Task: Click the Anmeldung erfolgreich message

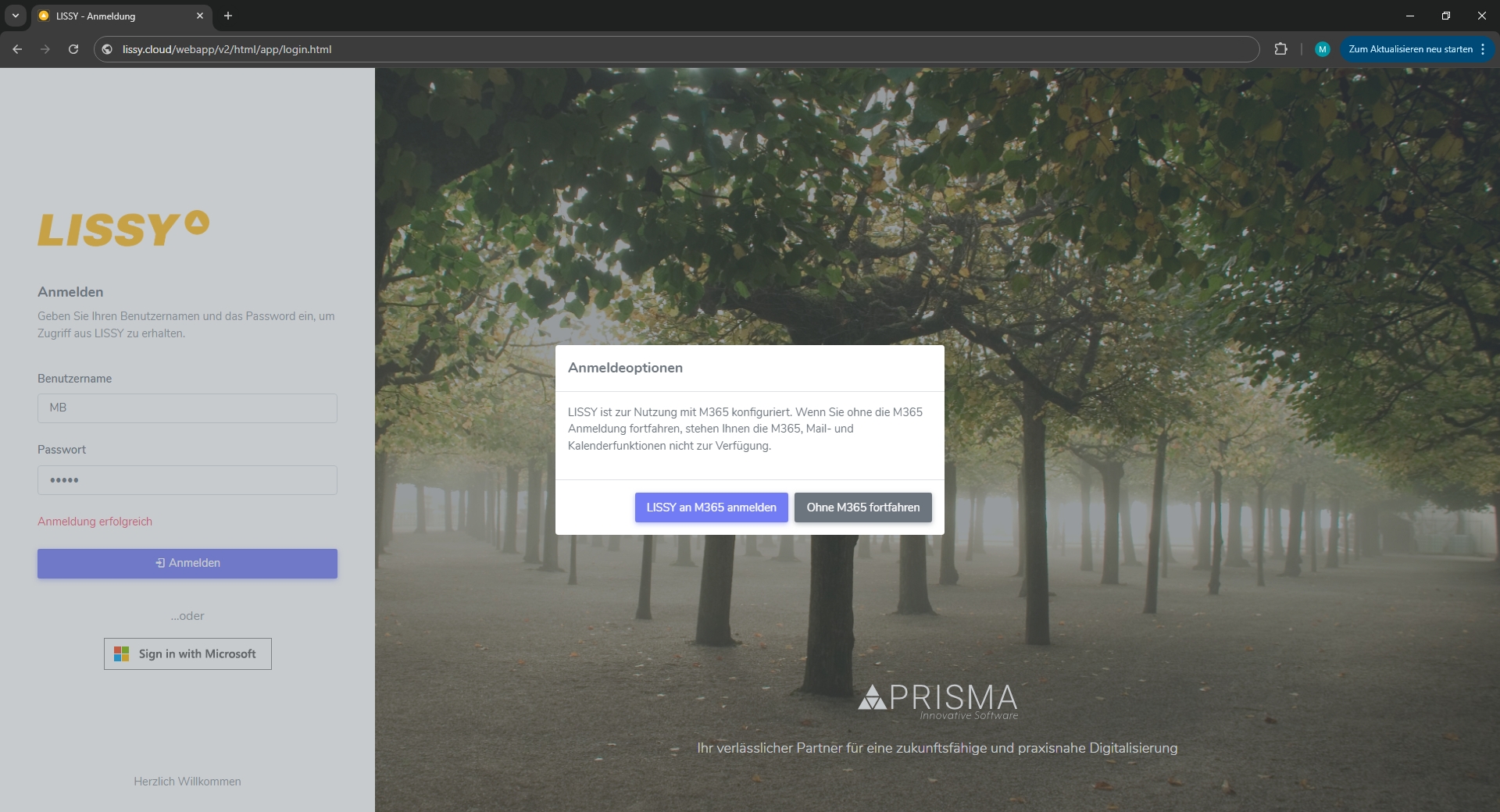Action: 95,522
